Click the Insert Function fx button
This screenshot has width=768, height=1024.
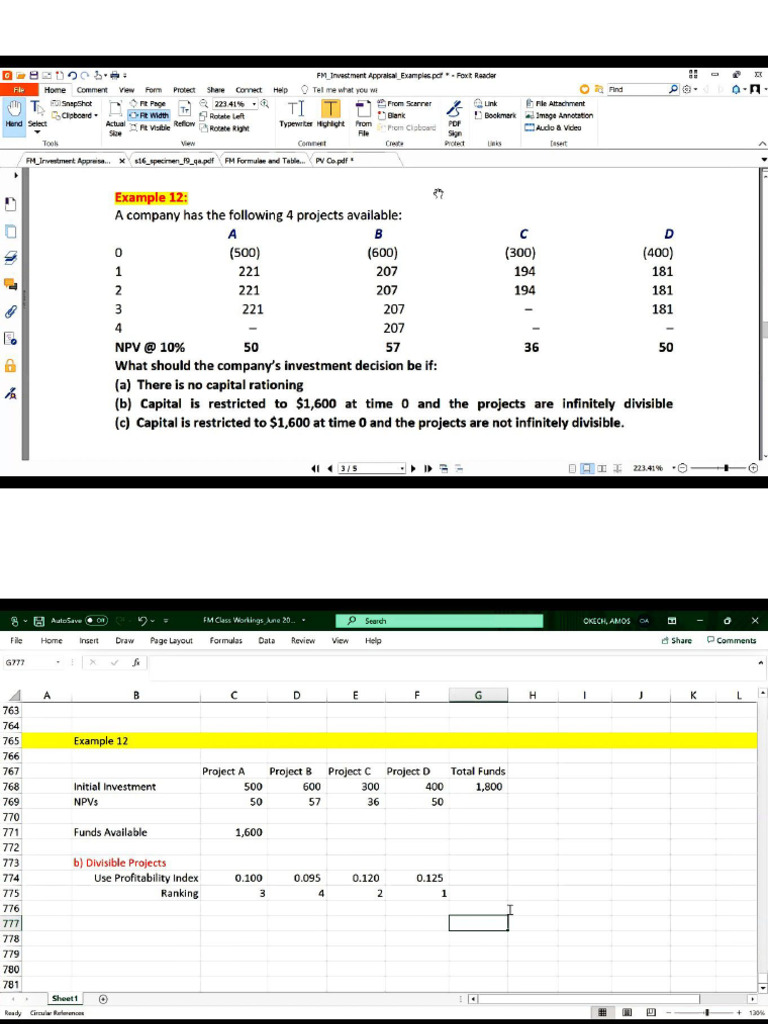coord(136,662)
